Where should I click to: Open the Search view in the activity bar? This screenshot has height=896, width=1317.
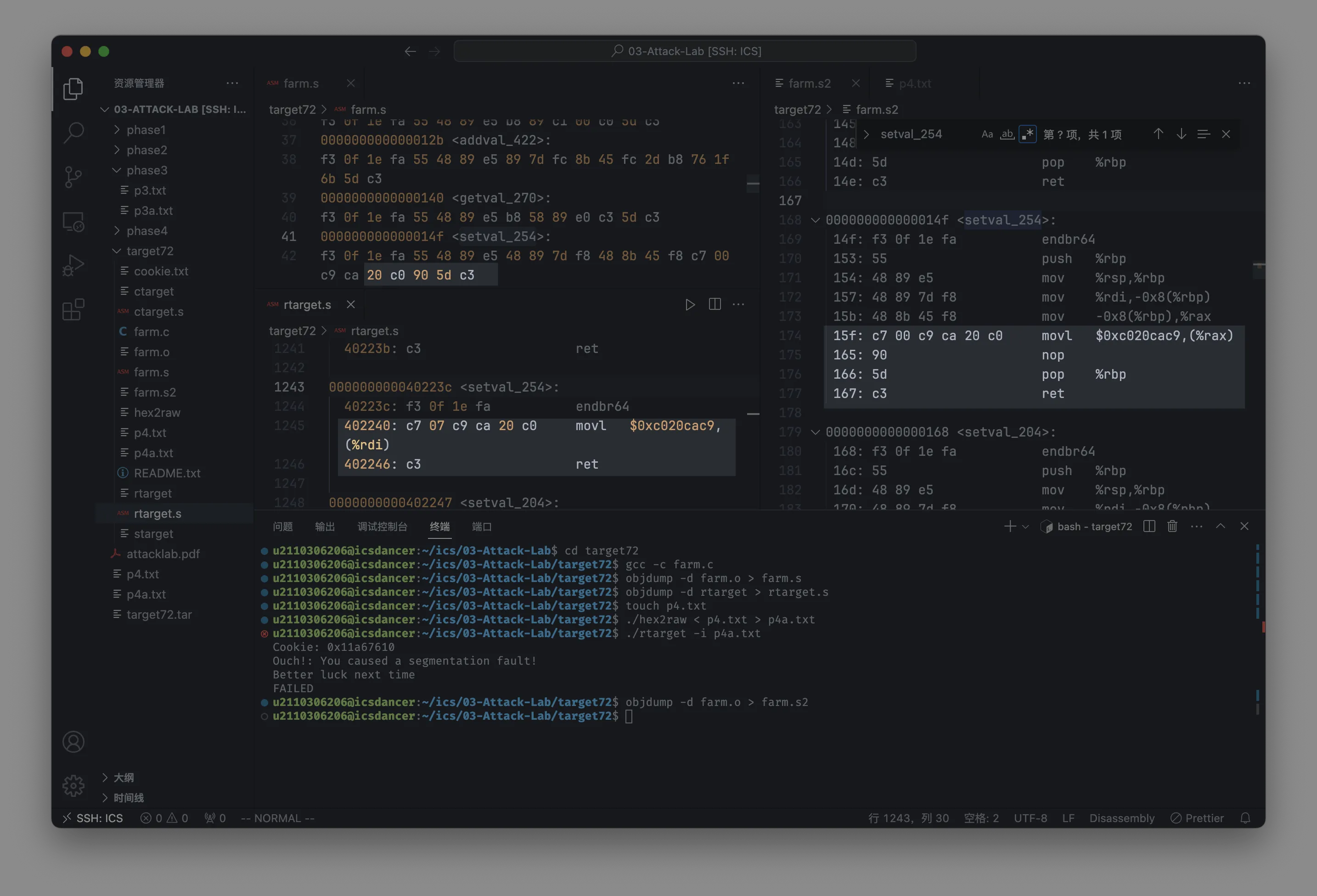pyautogui.click(x=73, y=133)
